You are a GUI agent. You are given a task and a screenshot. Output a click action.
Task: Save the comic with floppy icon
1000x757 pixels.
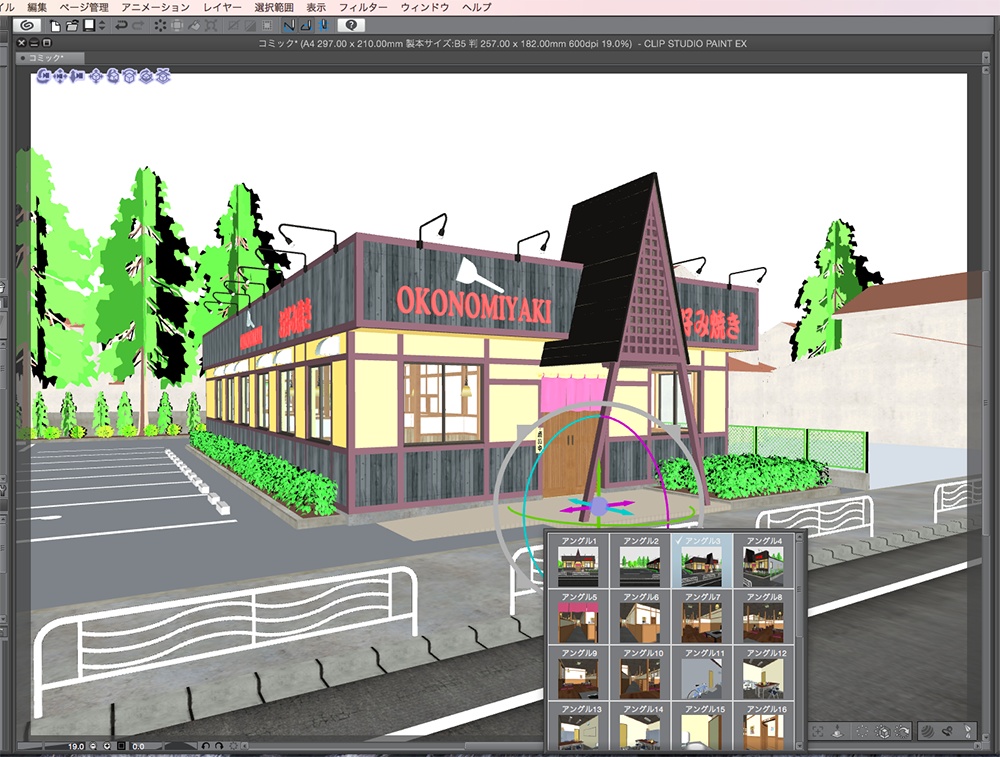pos(89,26)
